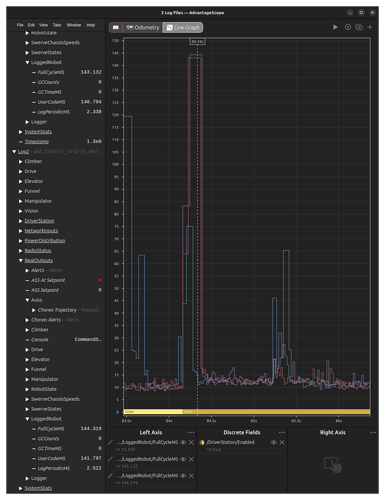385x500 pixels.
Task: Select FullCycleMS row with value 144.319
Action: point(67,429)
